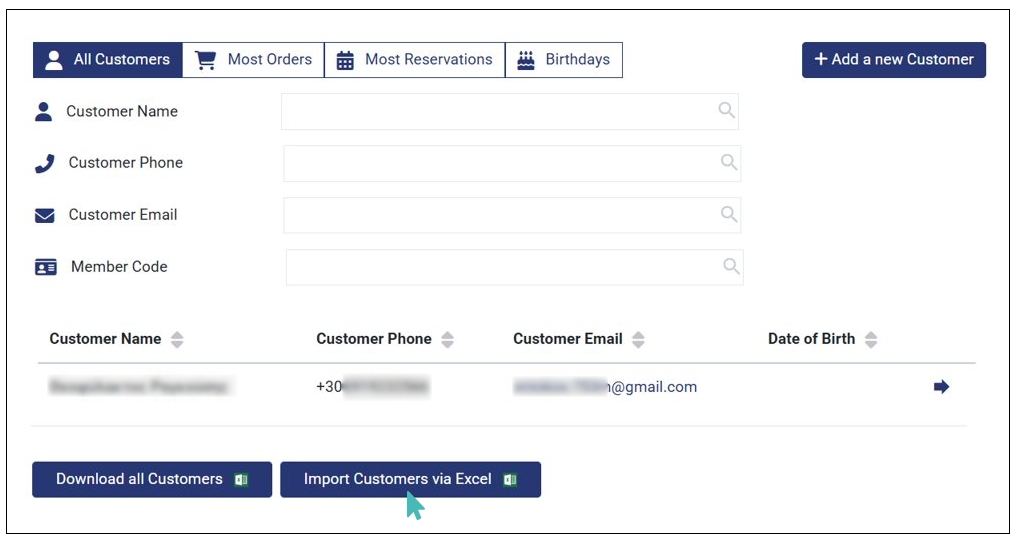Switch to the Most Orders tab

click(x=254, y=60)
